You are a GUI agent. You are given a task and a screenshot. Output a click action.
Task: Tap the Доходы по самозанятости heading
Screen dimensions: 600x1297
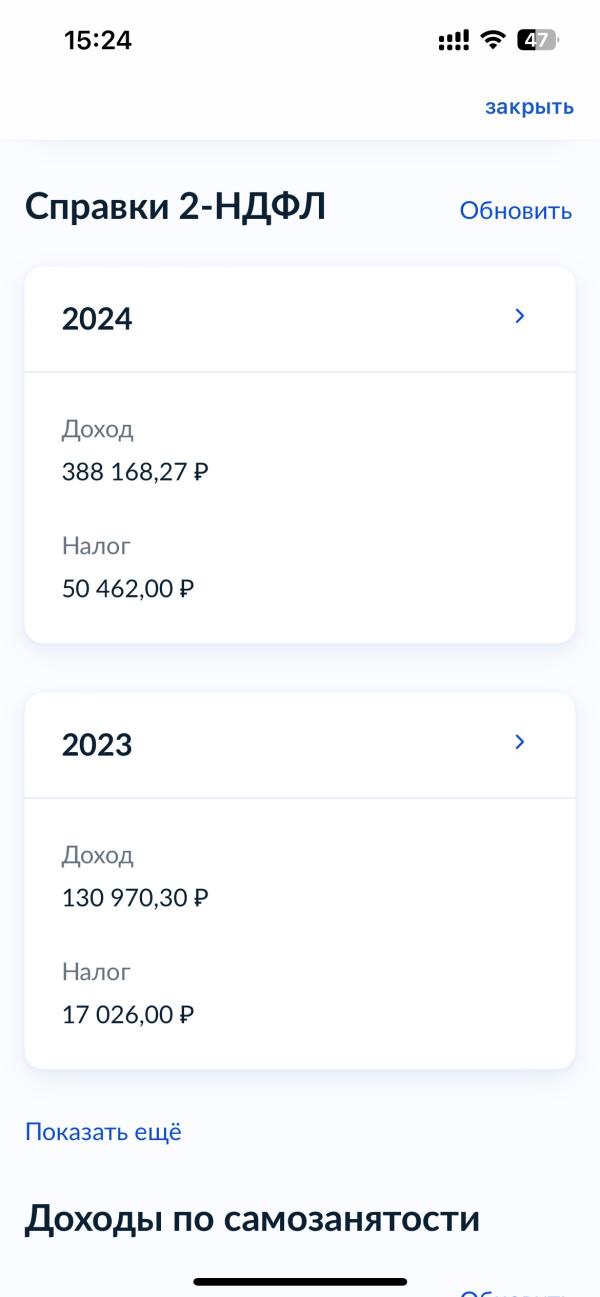(252, 1218)
